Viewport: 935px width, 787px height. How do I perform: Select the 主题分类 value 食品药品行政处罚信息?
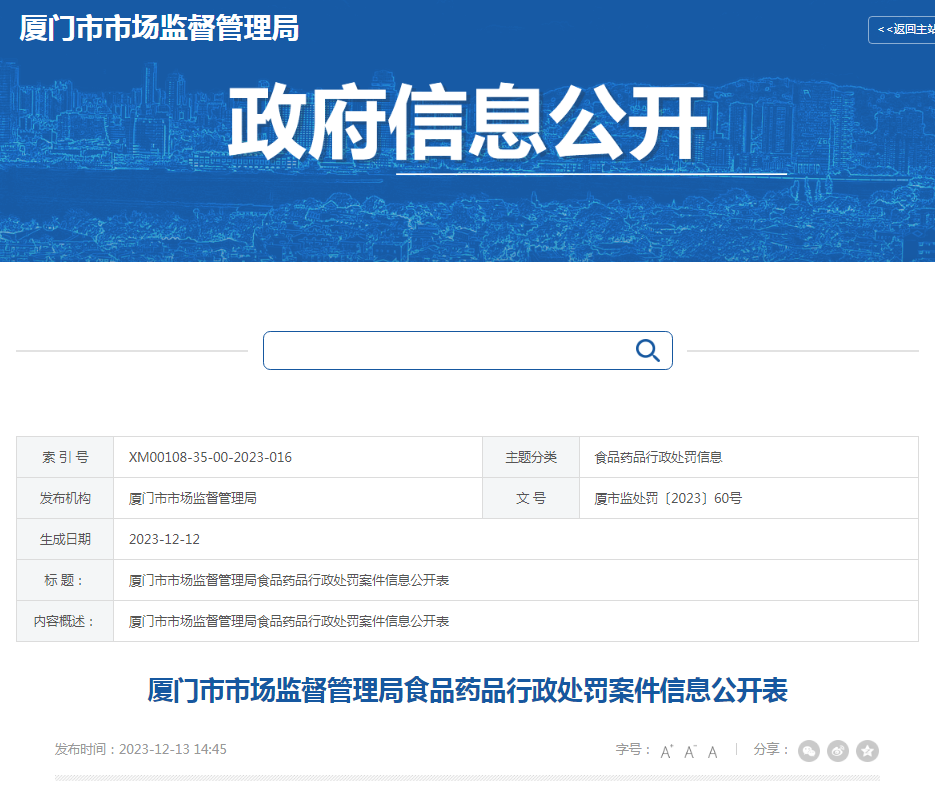click(660, 457)
